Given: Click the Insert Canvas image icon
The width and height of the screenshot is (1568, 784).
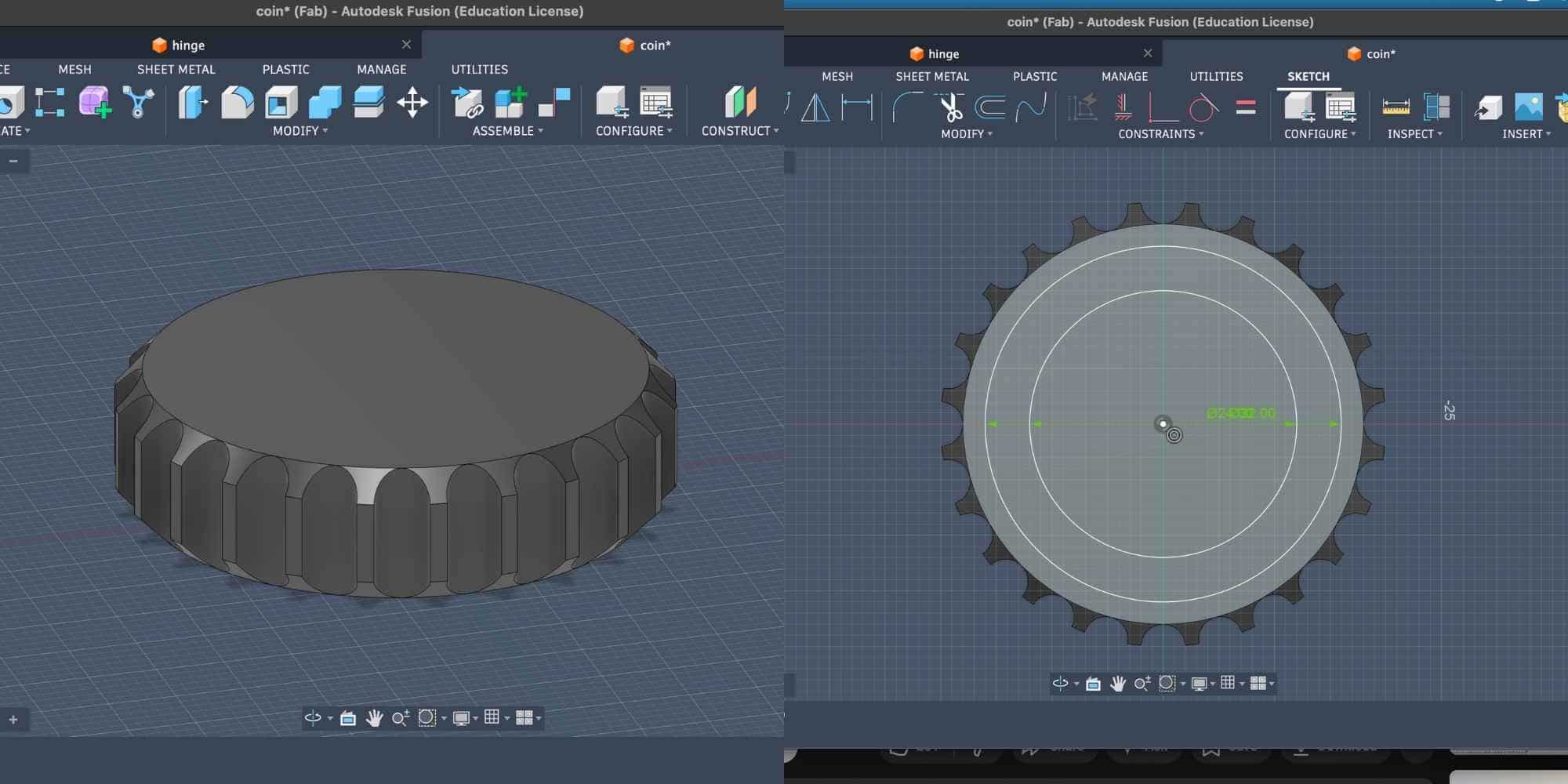Looking at the screenshot, I should (x=1528, y=107).
